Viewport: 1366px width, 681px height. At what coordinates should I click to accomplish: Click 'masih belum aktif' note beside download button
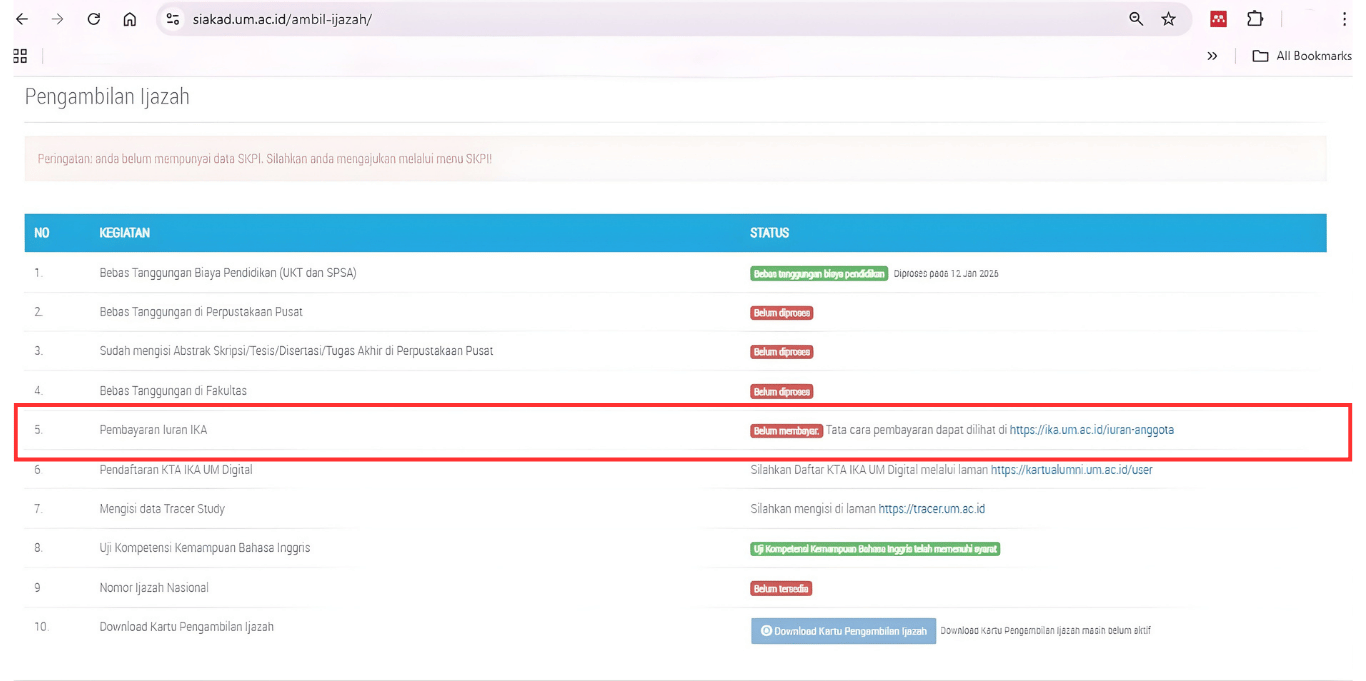tap(1045, 631)
